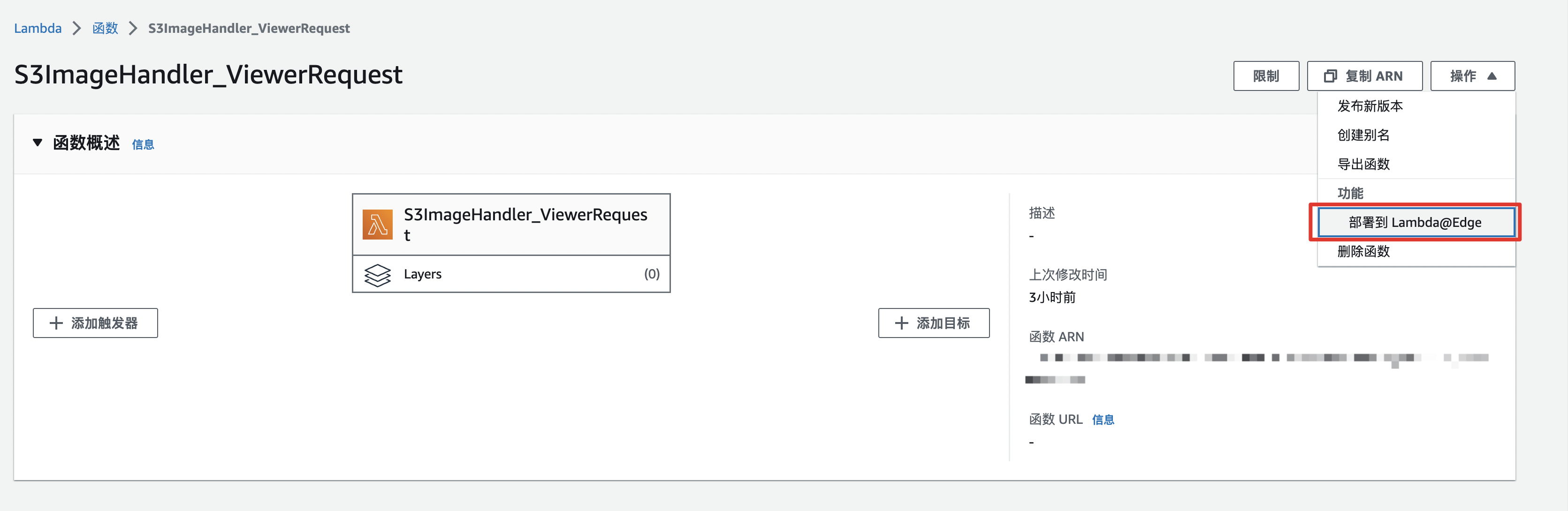Open 信息 link next to 函数概述
This screenshot has width=1568, height=511.
click(143, 145)
